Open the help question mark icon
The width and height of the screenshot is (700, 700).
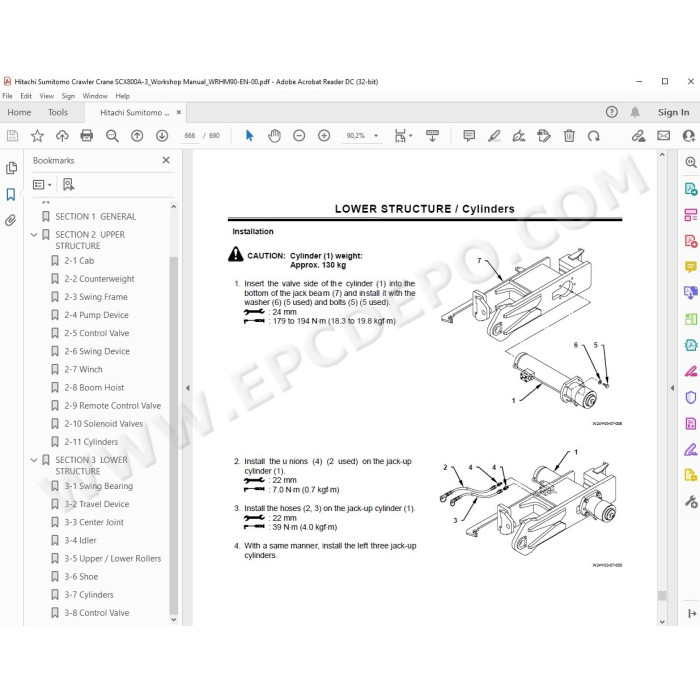point(612,112)
